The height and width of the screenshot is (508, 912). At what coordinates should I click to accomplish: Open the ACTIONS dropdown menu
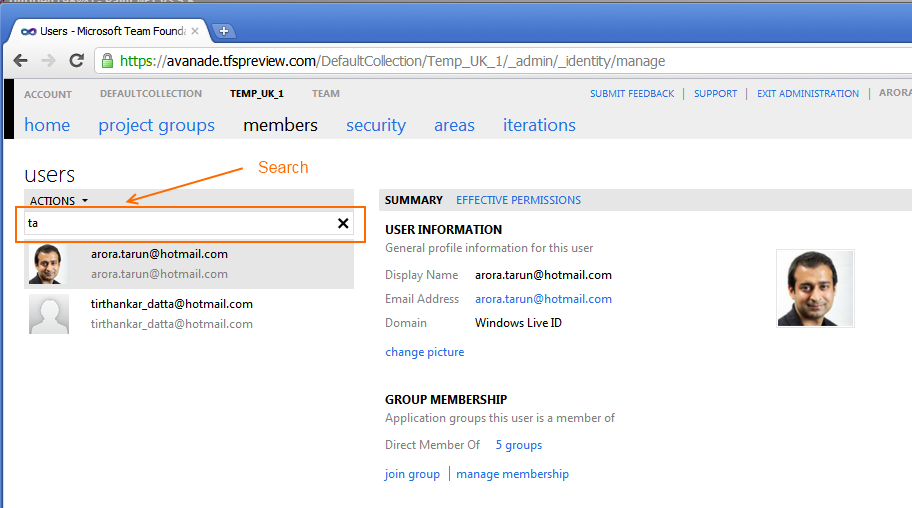59,201
